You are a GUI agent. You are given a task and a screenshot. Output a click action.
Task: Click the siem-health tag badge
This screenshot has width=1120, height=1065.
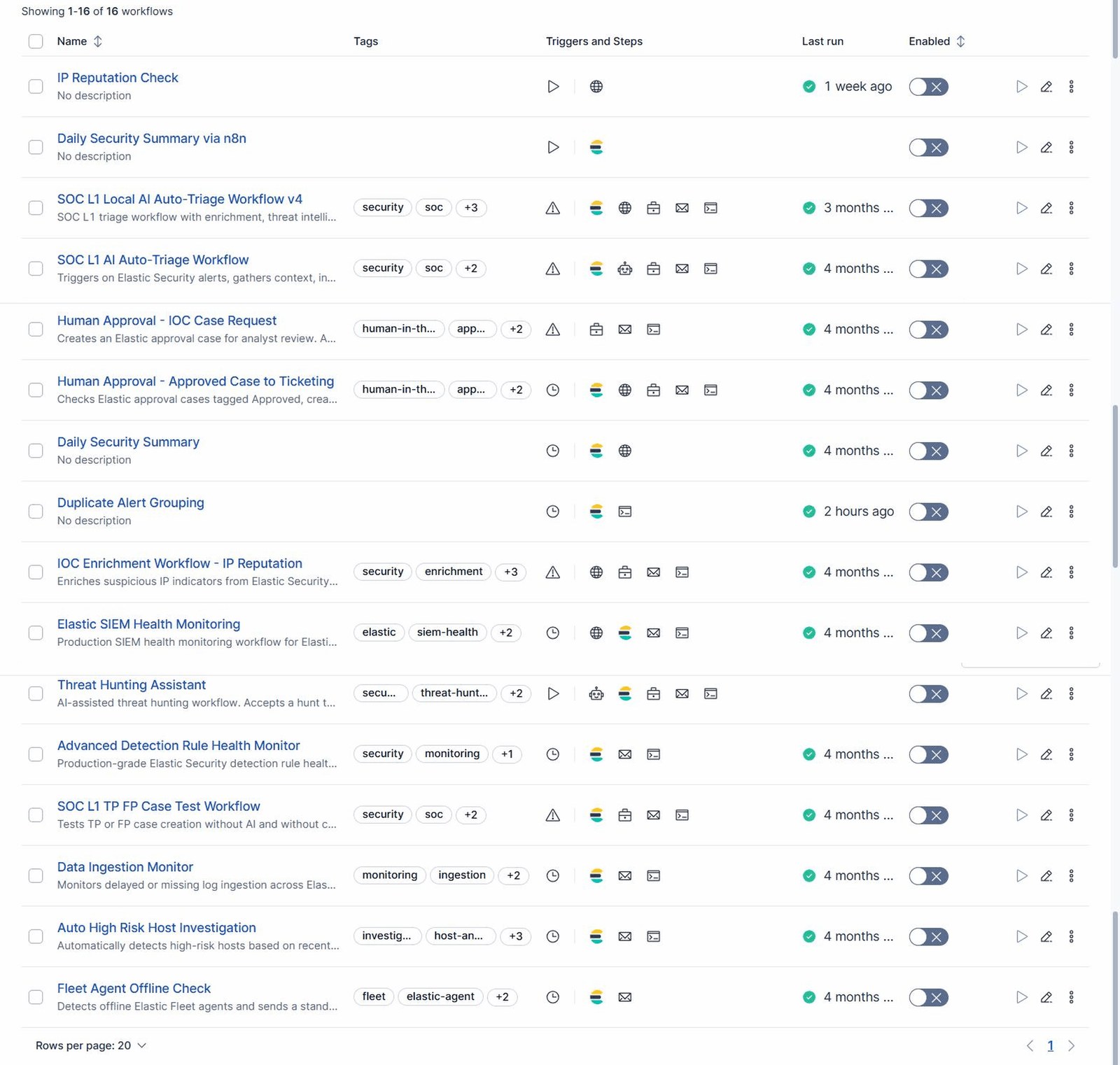(447, 633)
